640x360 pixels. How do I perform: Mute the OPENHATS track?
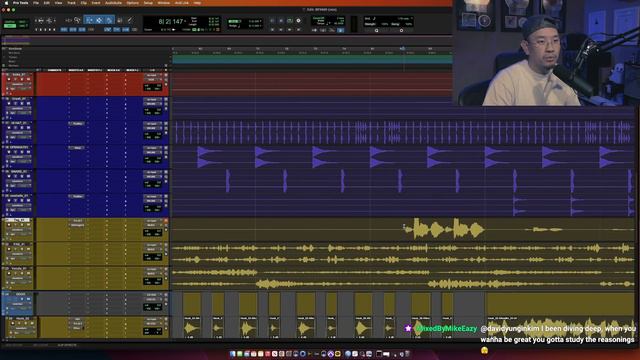pyautogui.click(x=28, y=152)
